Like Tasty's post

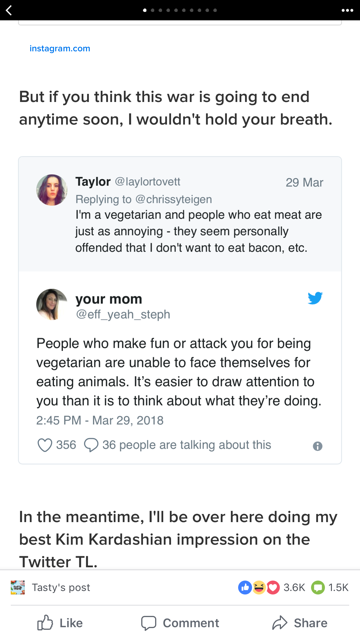(x=60, y=623)
